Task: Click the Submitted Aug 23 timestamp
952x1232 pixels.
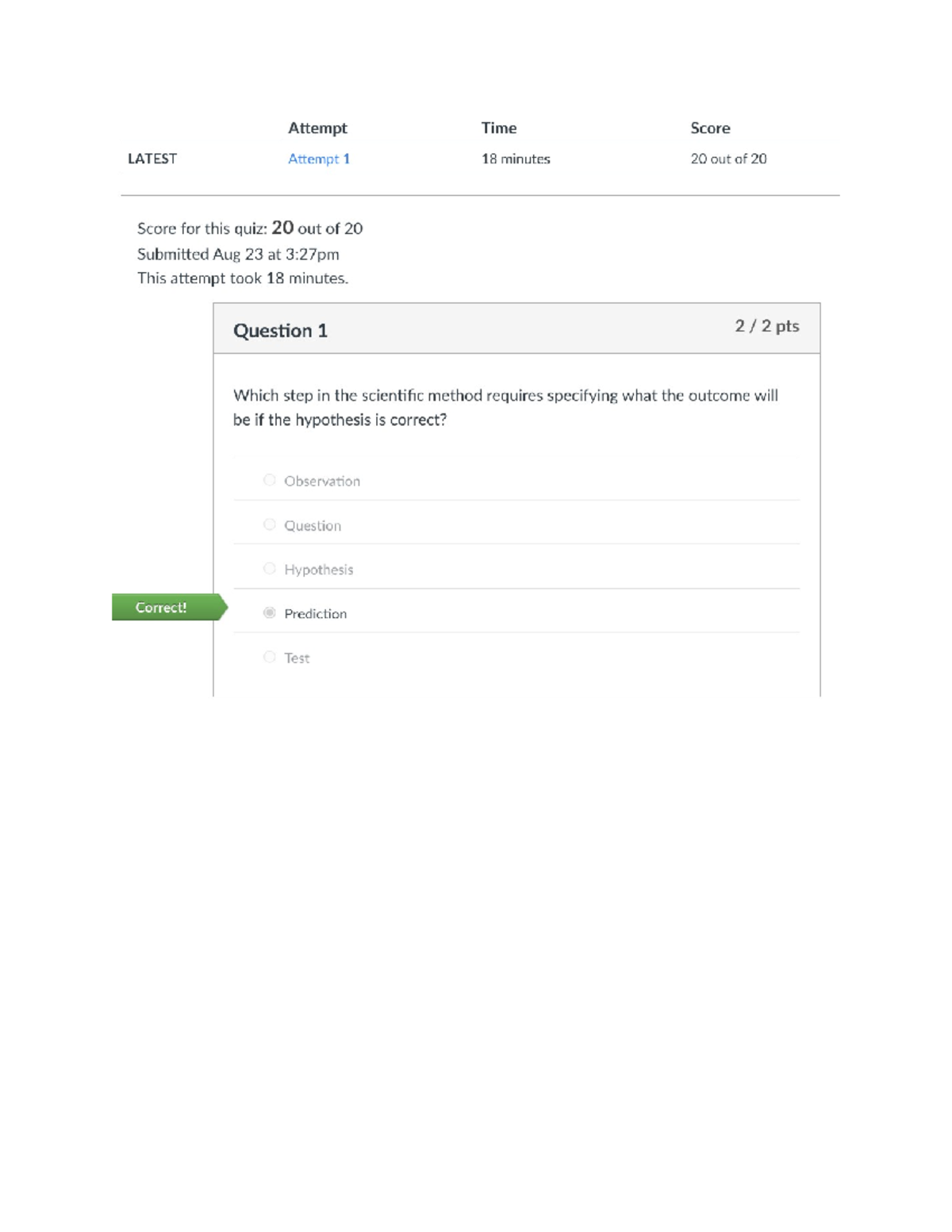Action: (x=238, y=254)
